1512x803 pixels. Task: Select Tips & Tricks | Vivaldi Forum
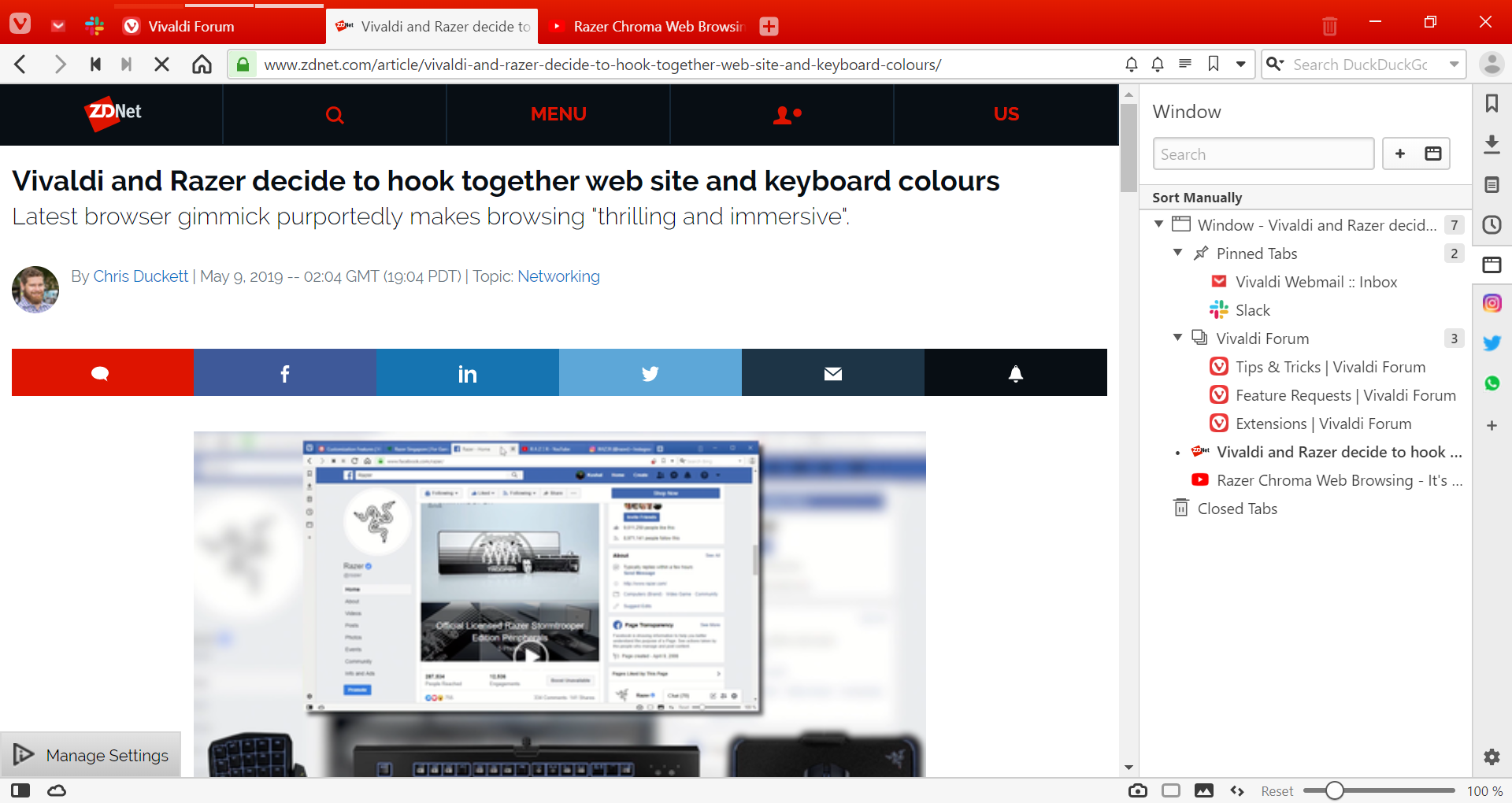pyautogui.click(x=1331, y=367)
